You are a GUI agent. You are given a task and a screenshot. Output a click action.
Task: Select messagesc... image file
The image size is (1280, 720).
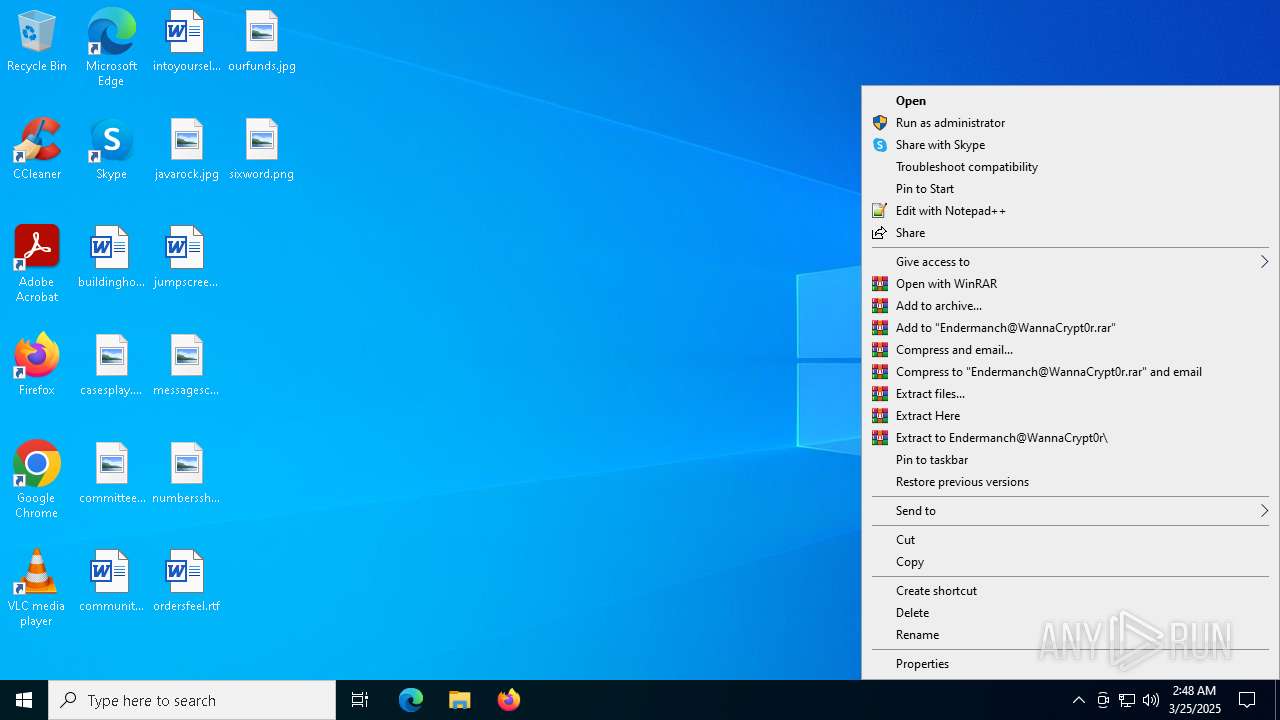coord(186,366)
